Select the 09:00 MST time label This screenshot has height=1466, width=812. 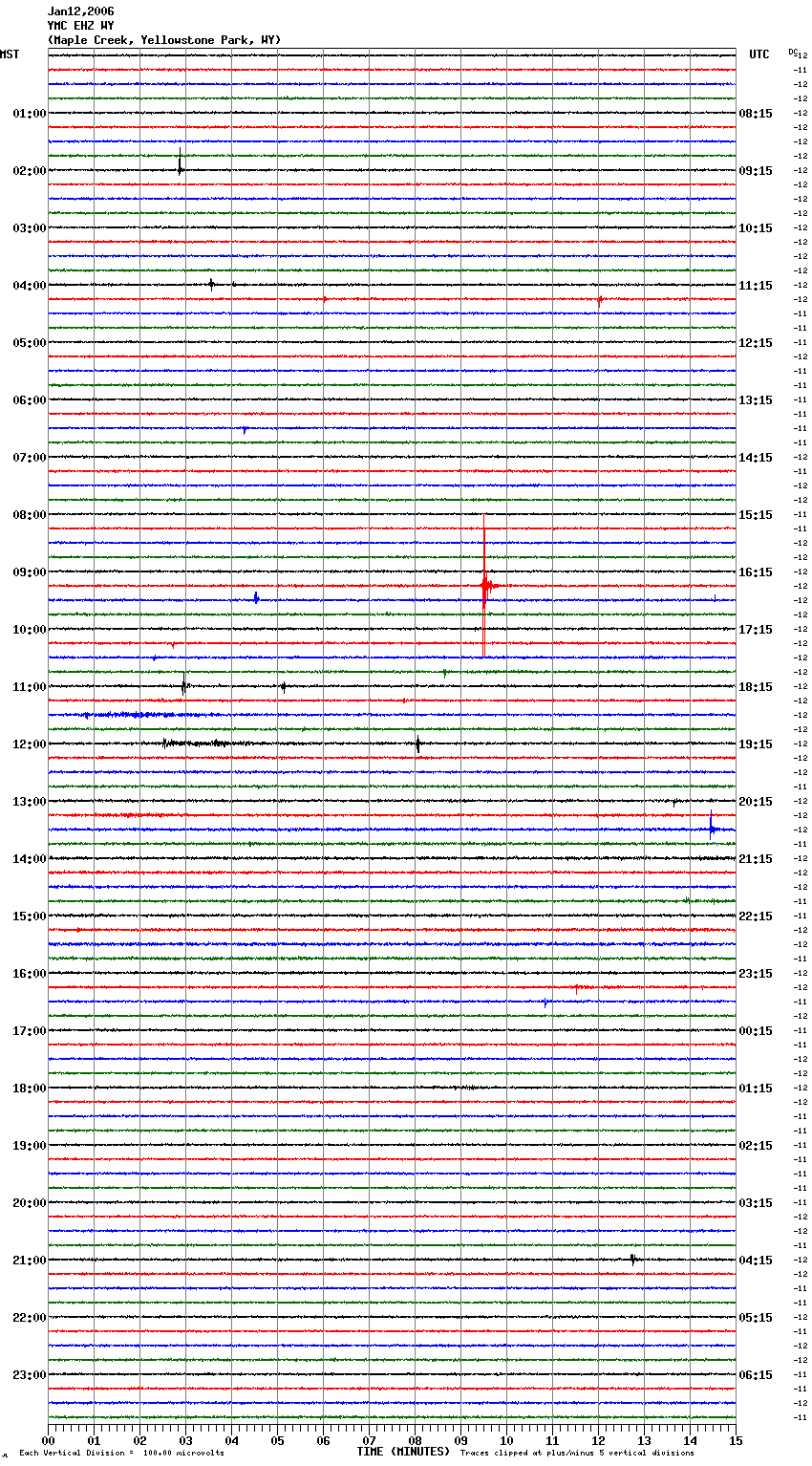30,572
